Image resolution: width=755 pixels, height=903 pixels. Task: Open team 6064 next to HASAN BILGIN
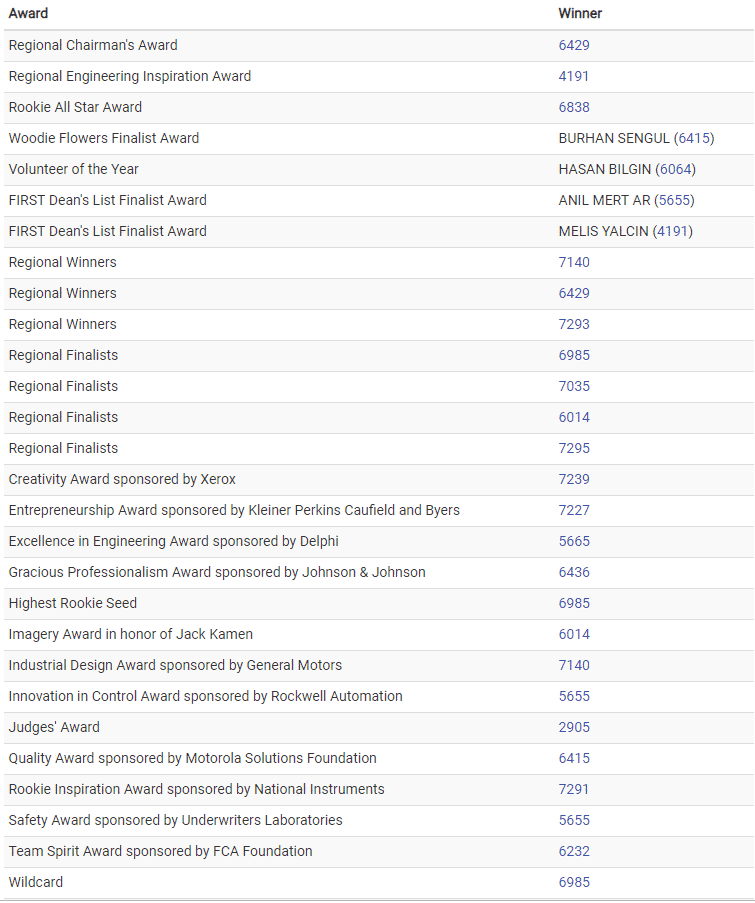coord(676,170)
